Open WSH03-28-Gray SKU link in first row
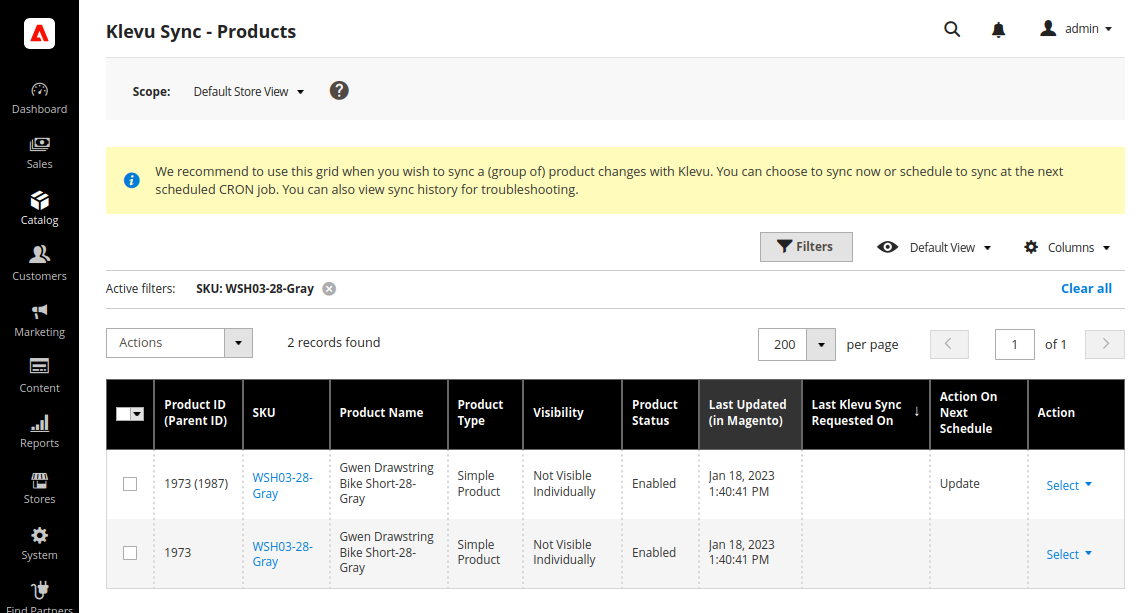Image resolution: width=1147 pixels, height=613 pixels. point(282,485)
